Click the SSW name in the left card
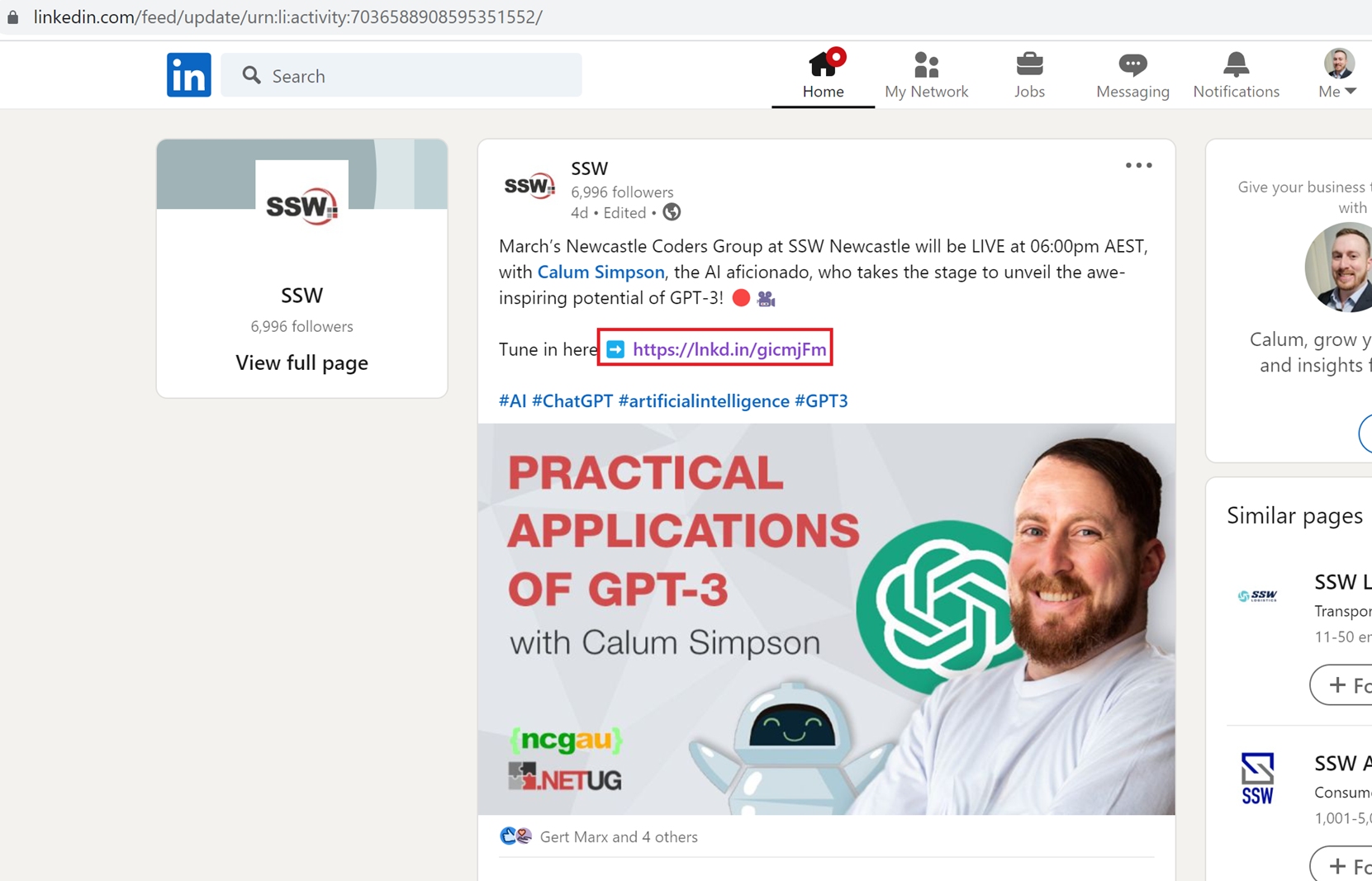The image size is (1372, 881). (301, 295)
